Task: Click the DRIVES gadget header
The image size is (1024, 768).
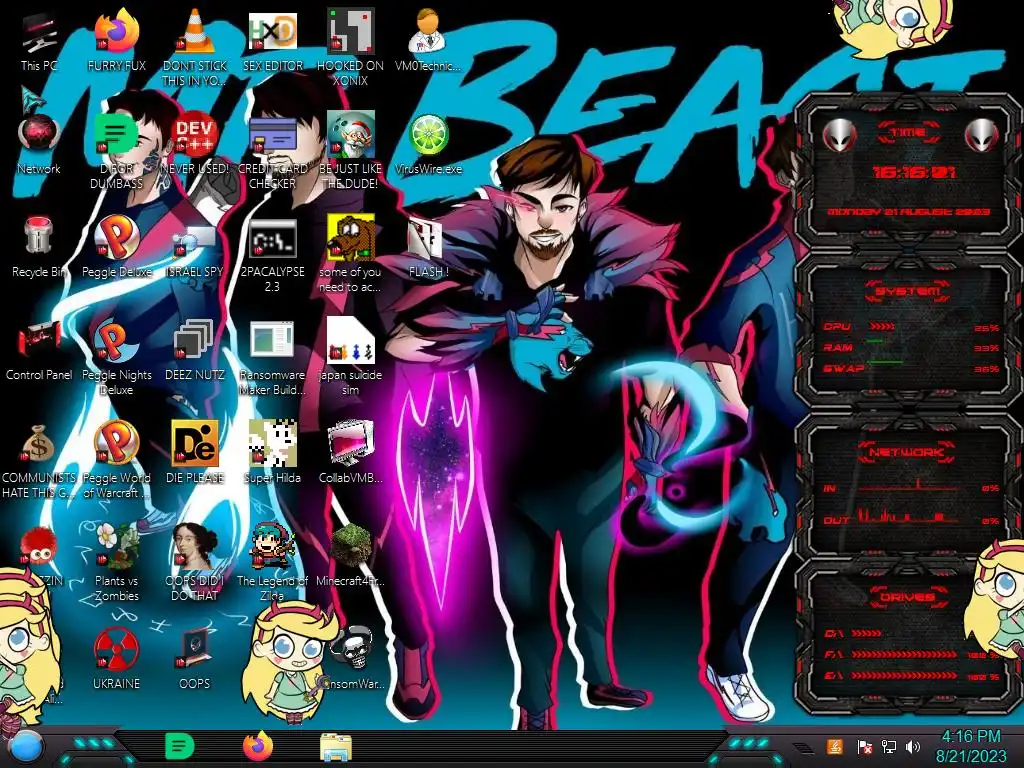Action: point(908,597)
